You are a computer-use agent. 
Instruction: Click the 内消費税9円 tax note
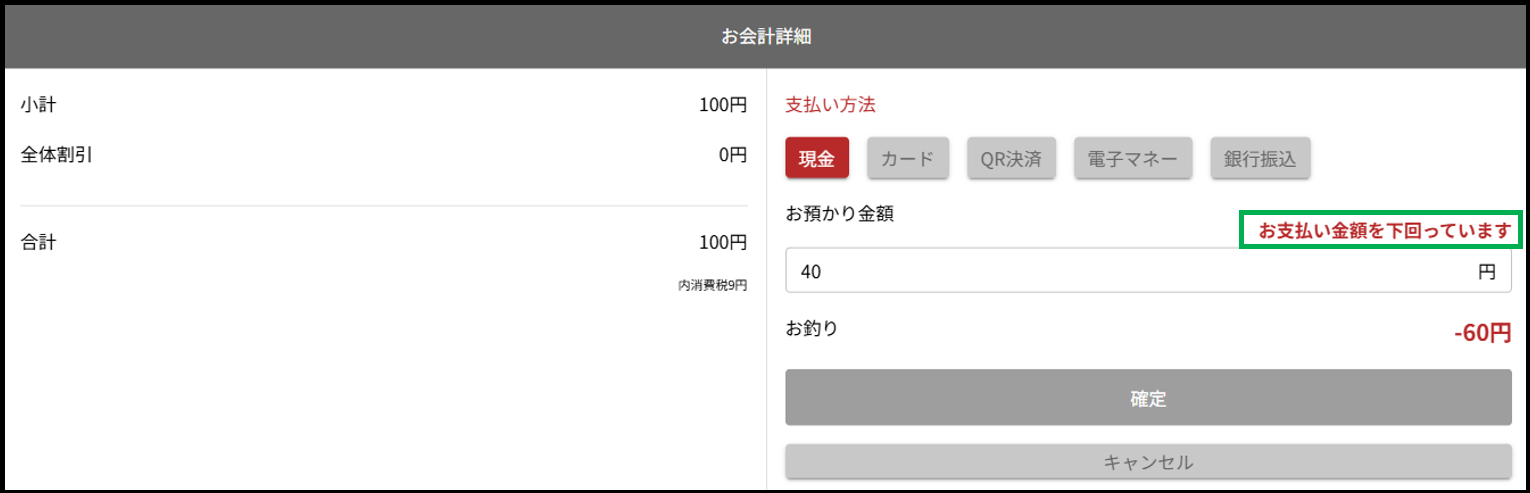pos(712,286)
